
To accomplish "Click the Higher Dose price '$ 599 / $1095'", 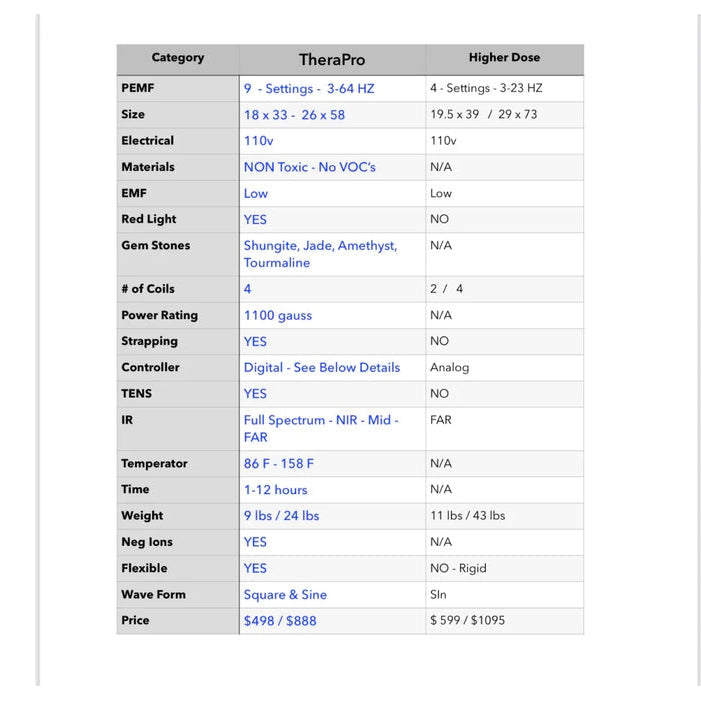I will pyautogui.click(x=468, y=620).
